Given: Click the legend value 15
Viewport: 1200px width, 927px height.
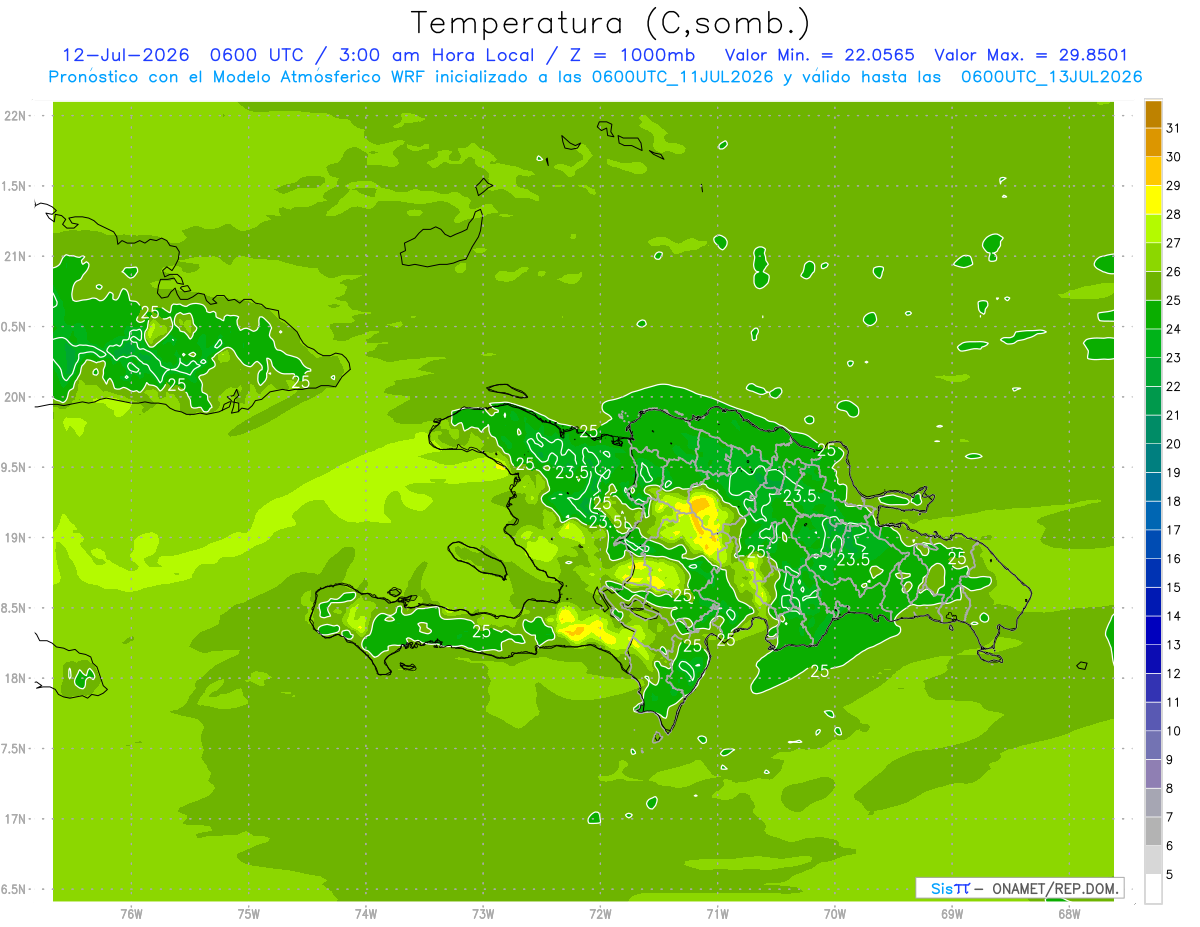Looking at the screenshot, I should coord(1174,587).
